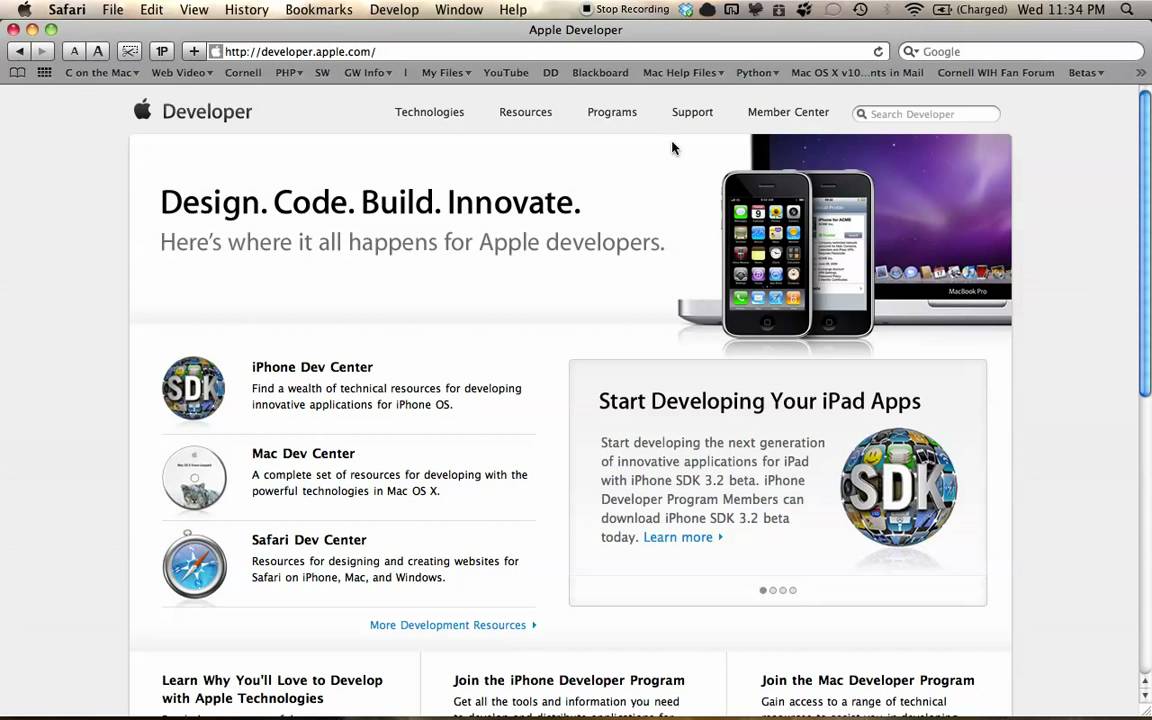The image size is (1152, 720).
Task: Click the large SDK sphere in the iPad banner
Action: pyautogui.click(x=899, y=487)
